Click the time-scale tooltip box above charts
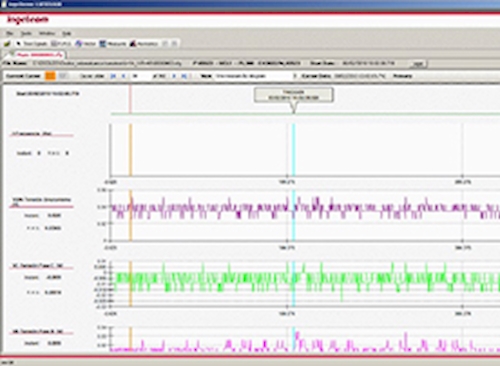 [x=294, y=95]
